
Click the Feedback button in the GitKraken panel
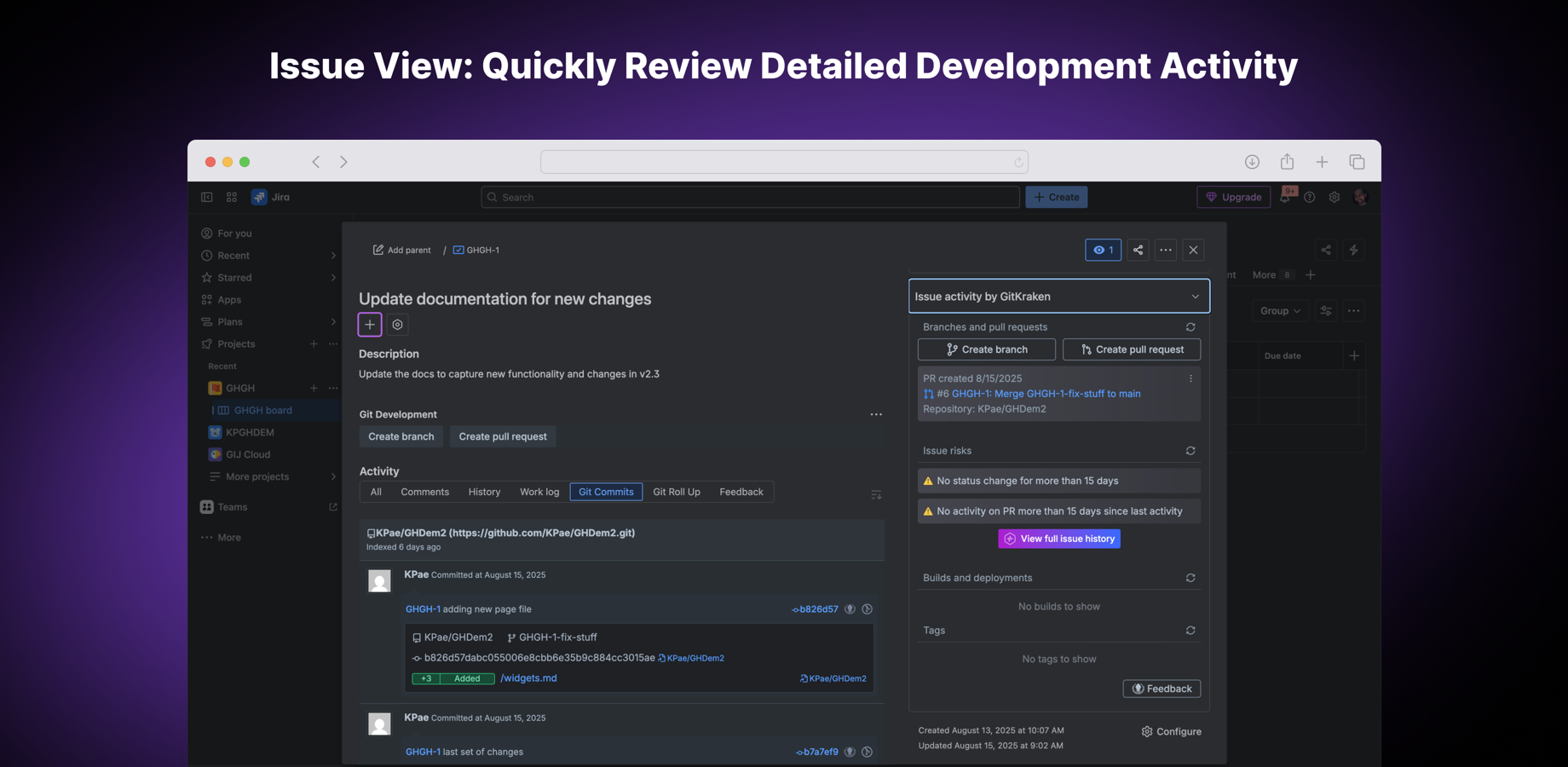pos(1162,689)
